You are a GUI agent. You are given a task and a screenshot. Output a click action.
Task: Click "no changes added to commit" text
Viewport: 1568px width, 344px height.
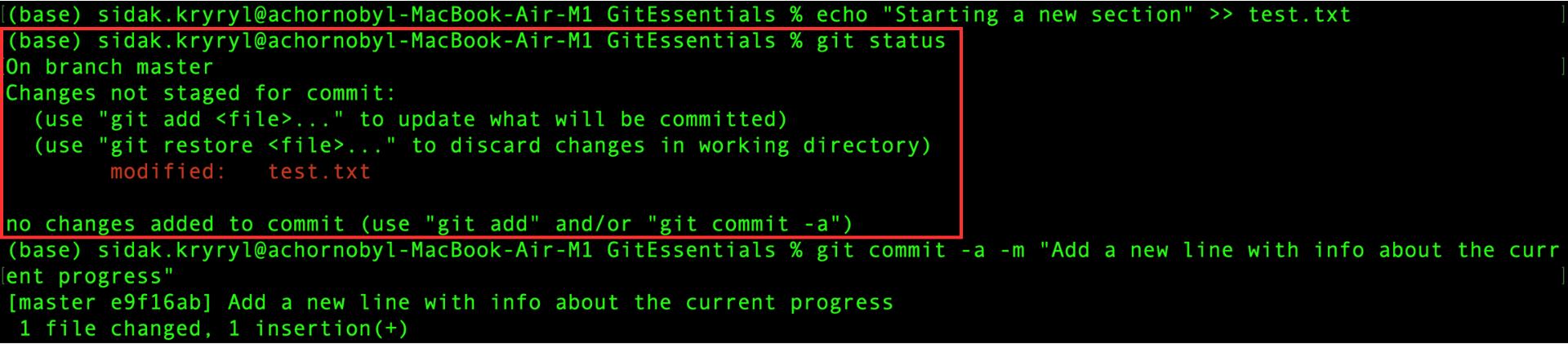coord(175,224)
